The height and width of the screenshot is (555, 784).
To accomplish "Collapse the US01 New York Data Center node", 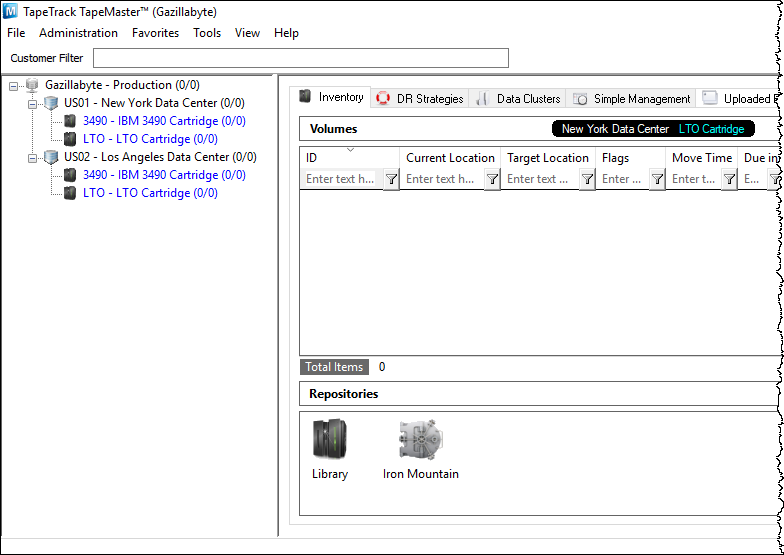I will pyautogui.click(x=32, y=104).
